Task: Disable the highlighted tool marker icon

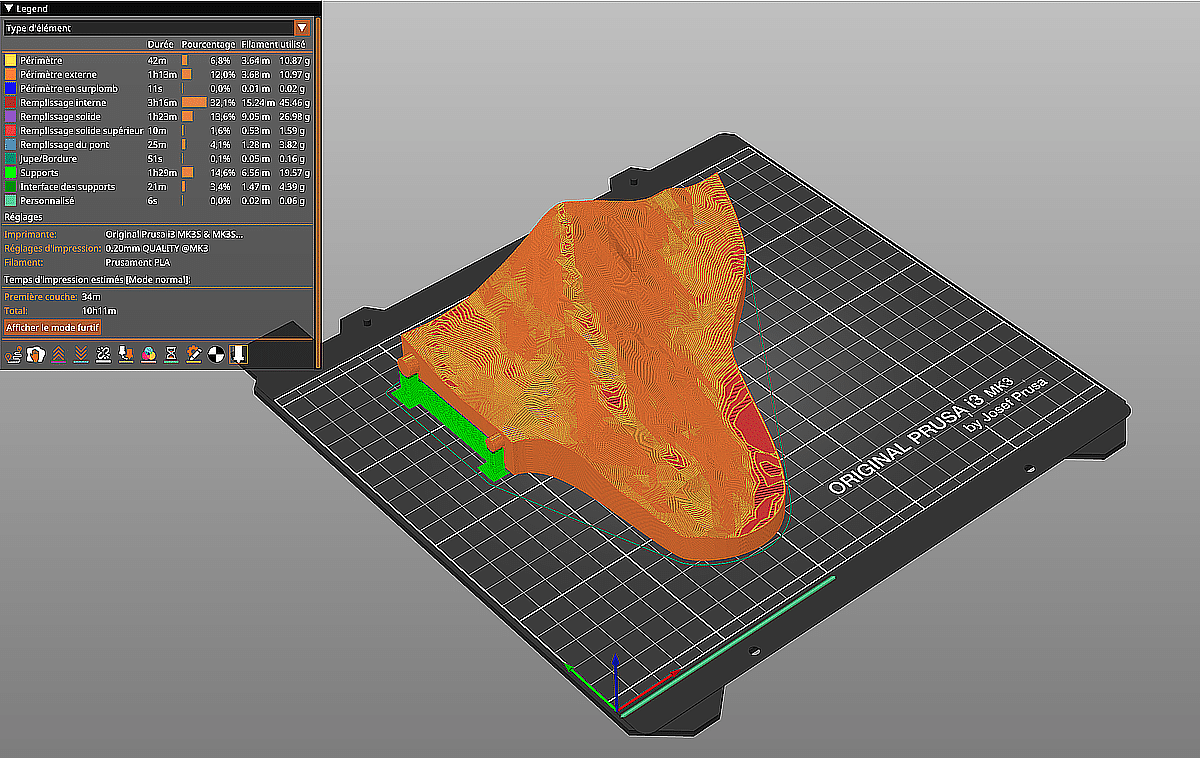Action: [x=239, y=354]
